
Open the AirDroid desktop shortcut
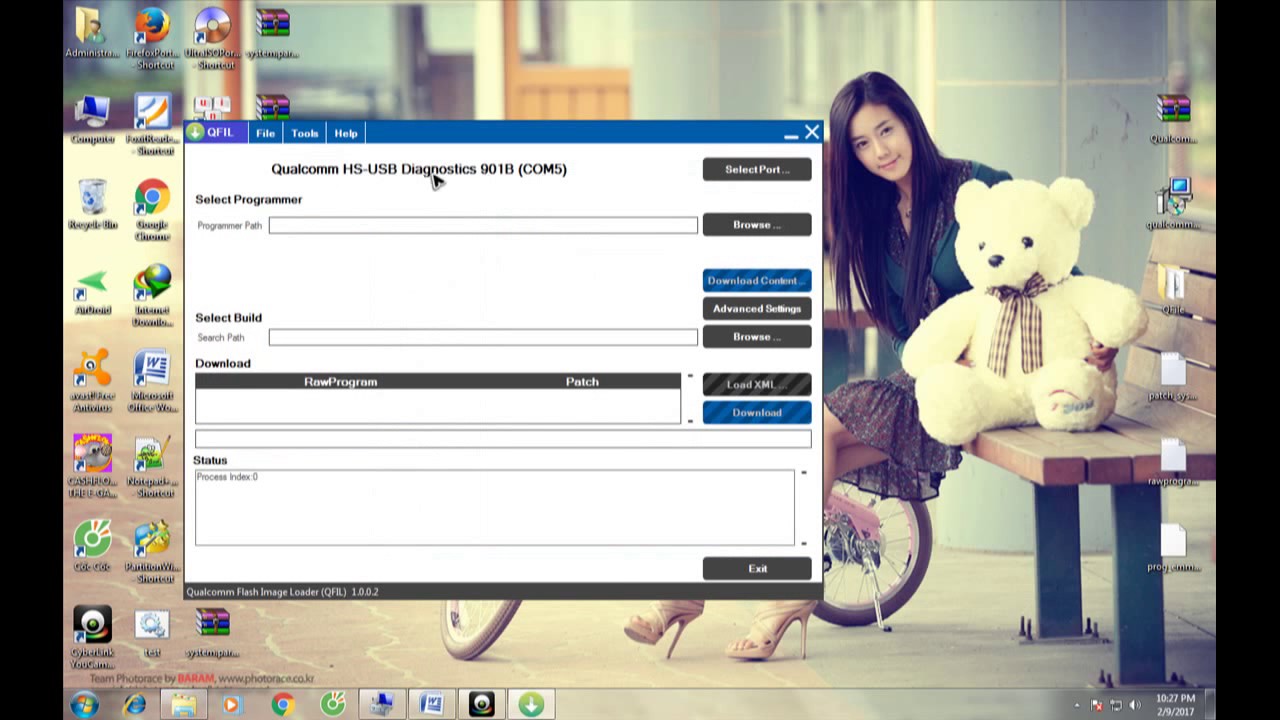click(x=92, y=291)
